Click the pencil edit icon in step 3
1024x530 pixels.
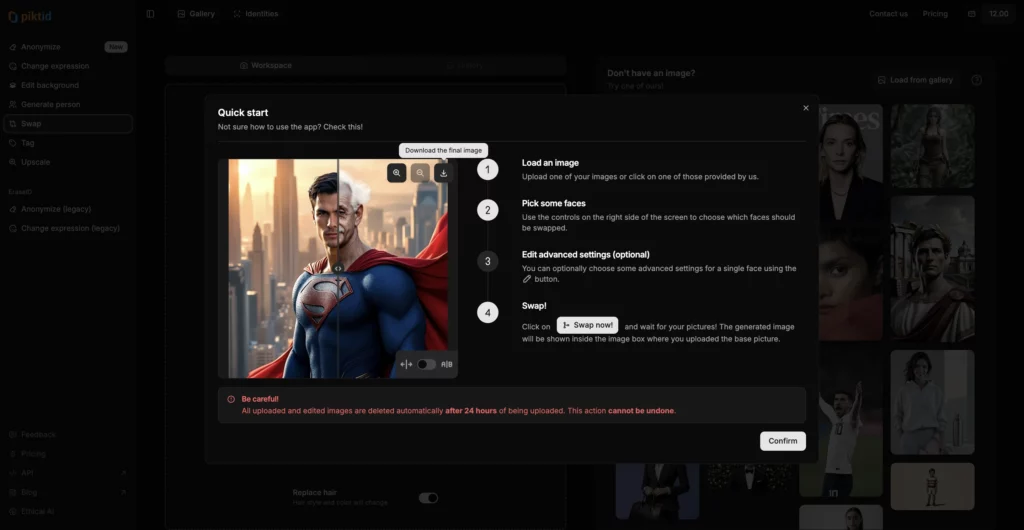(x=526, y=279)
